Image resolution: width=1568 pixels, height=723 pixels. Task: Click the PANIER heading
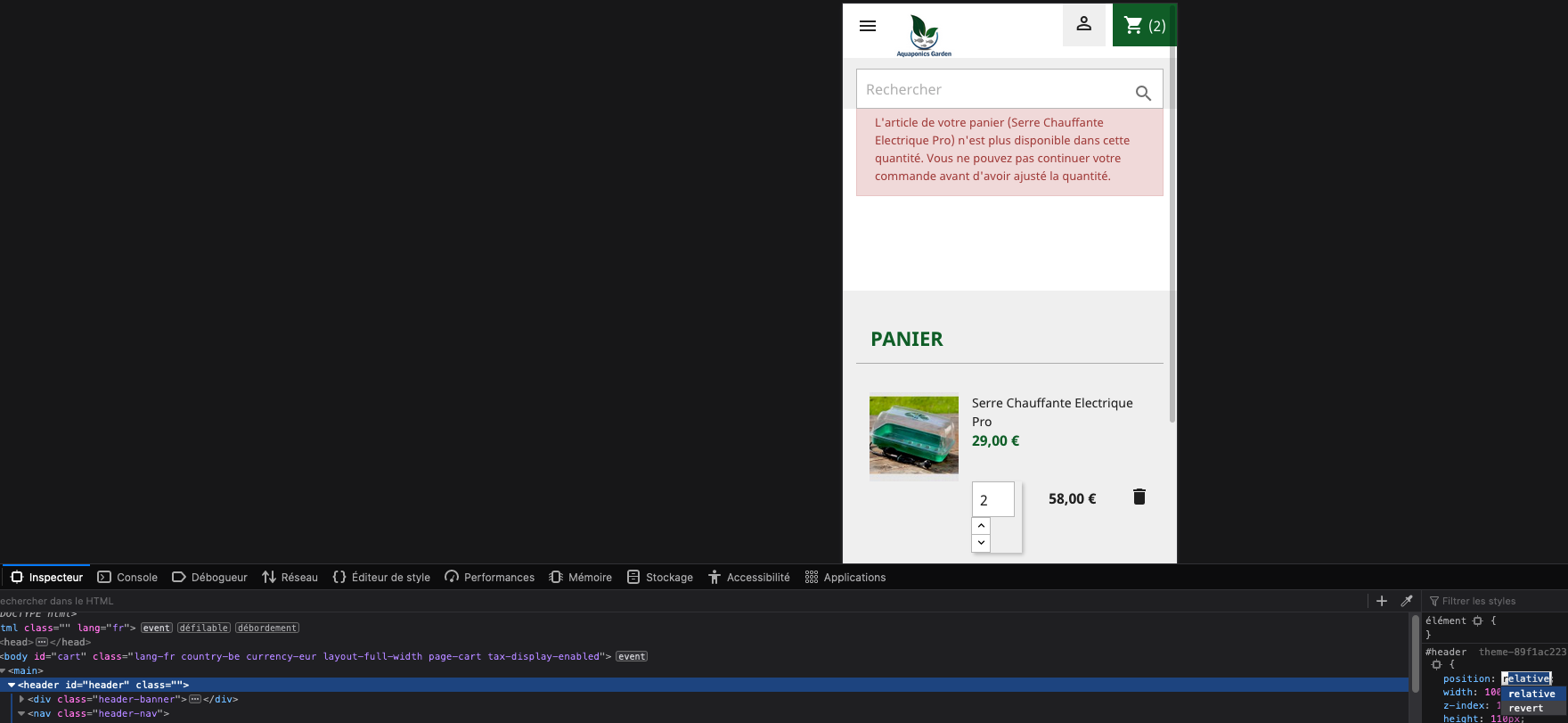[x=907, y=339]
